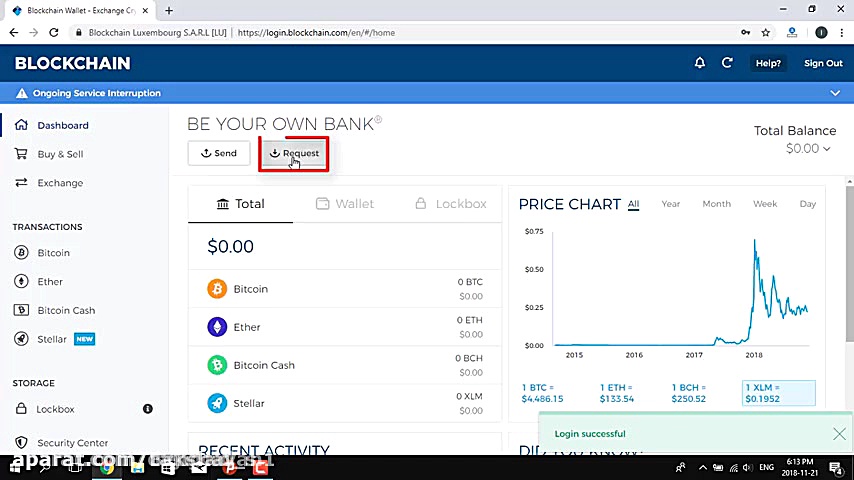854x480 pixels.
Task: Click the page vertical scrollbar
Action: click(849, 264)
